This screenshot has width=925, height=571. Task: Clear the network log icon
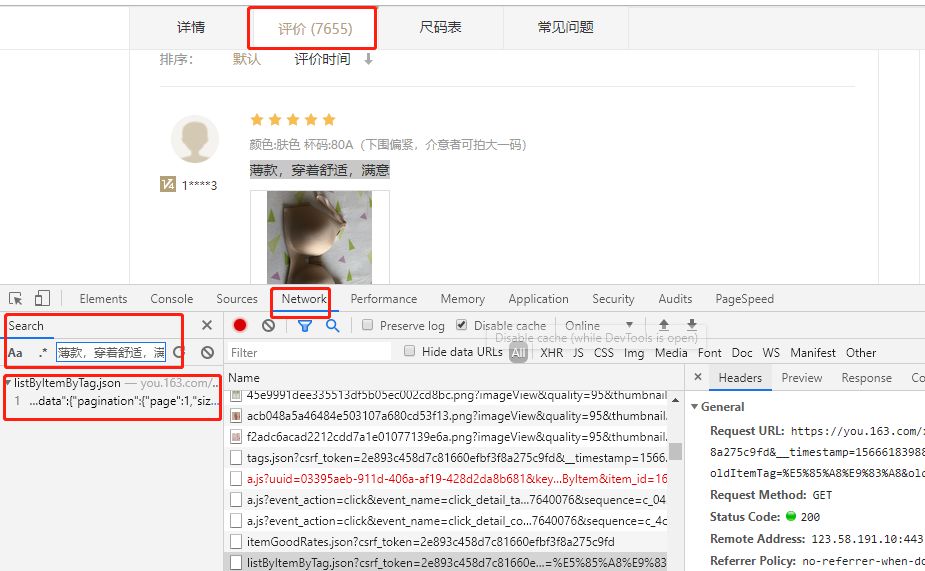click(268, 325)
